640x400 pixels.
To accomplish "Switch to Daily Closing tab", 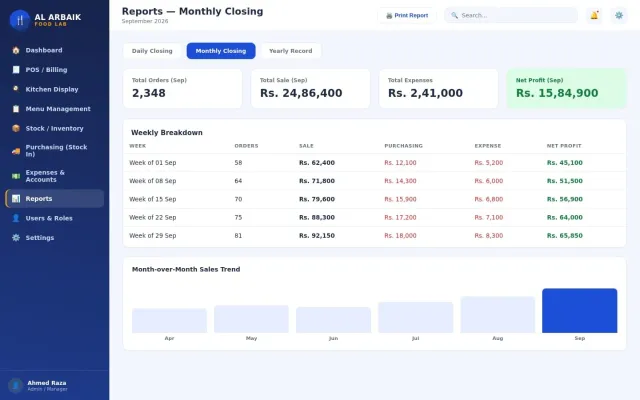I will [x=152, y=51].
